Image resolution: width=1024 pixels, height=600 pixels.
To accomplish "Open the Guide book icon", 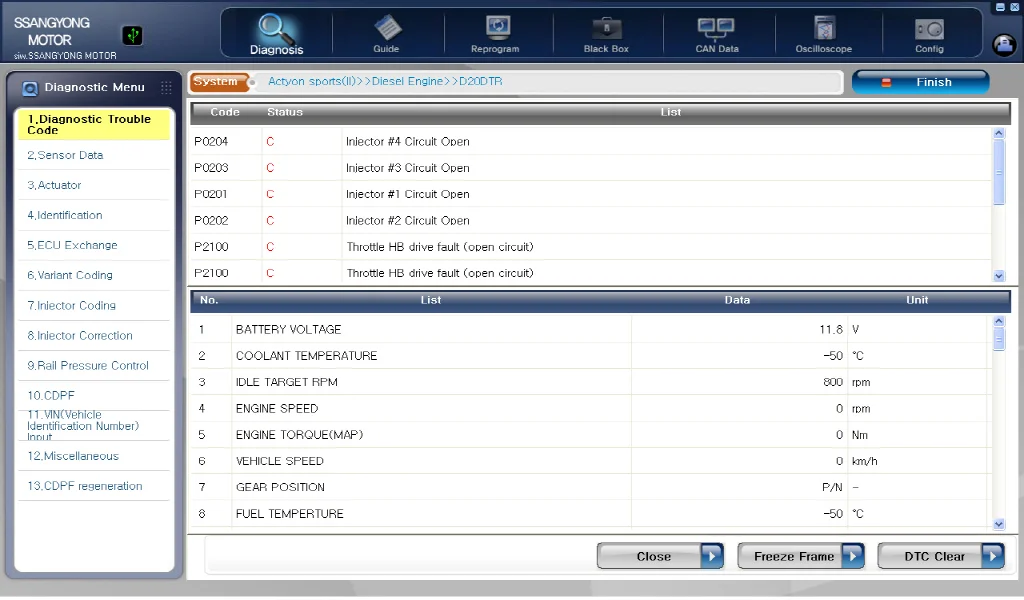I will (x=387, y=28).
